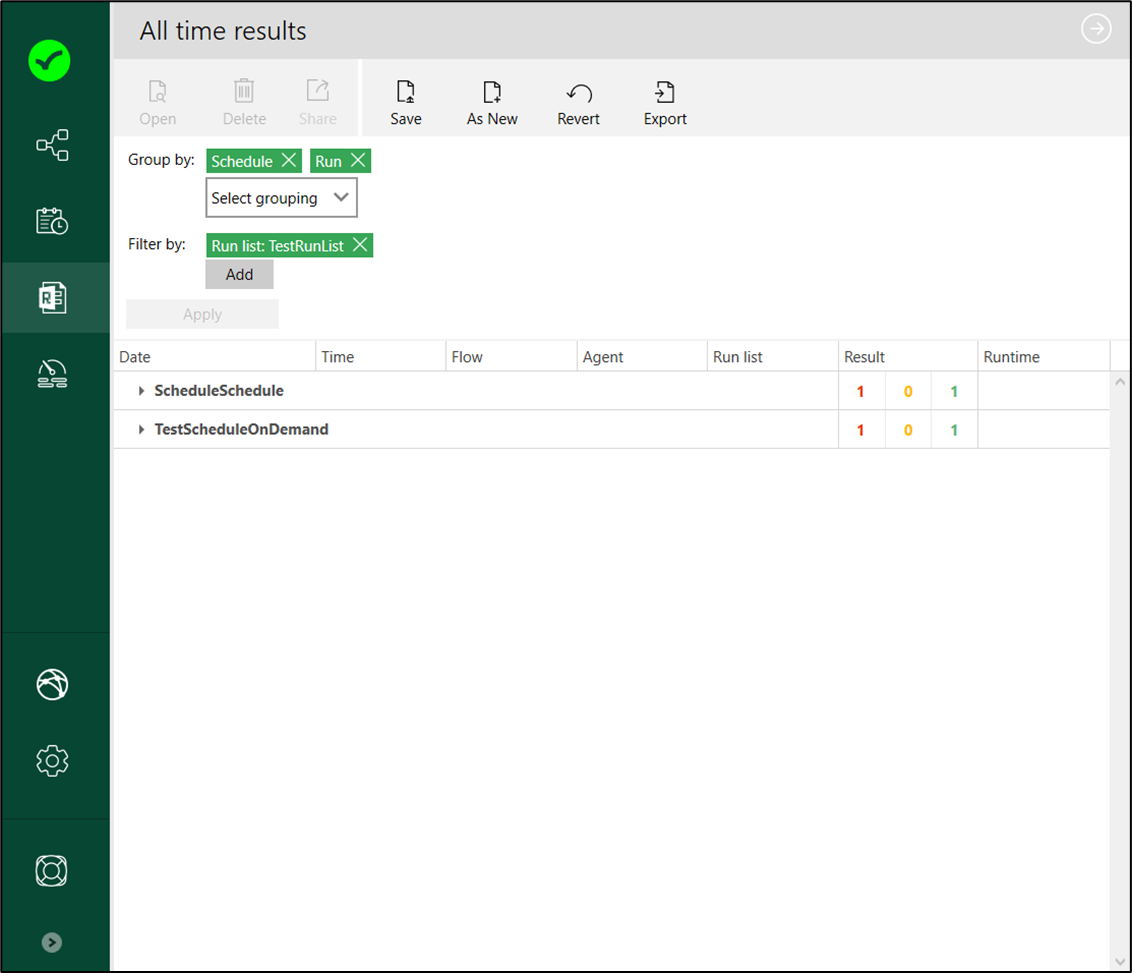Select the Results sidebar icon

coord(52,297)
